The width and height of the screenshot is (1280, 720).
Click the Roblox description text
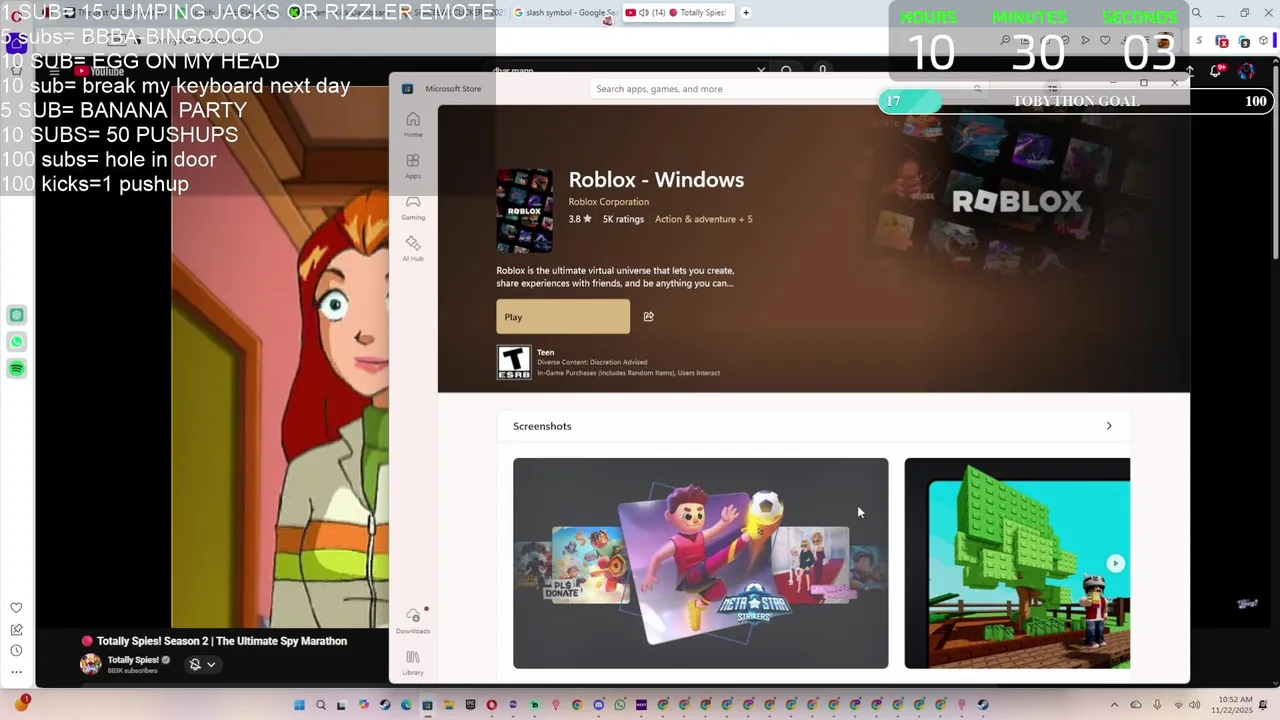tap(615, 277)
